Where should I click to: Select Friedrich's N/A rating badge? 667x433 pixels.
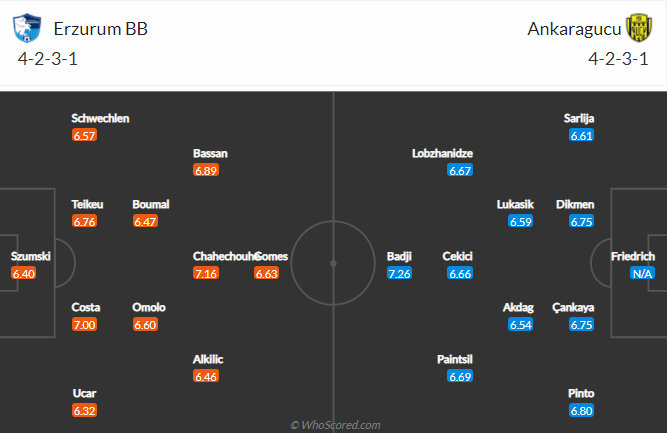pyautogui.click(x=642, y=273)
